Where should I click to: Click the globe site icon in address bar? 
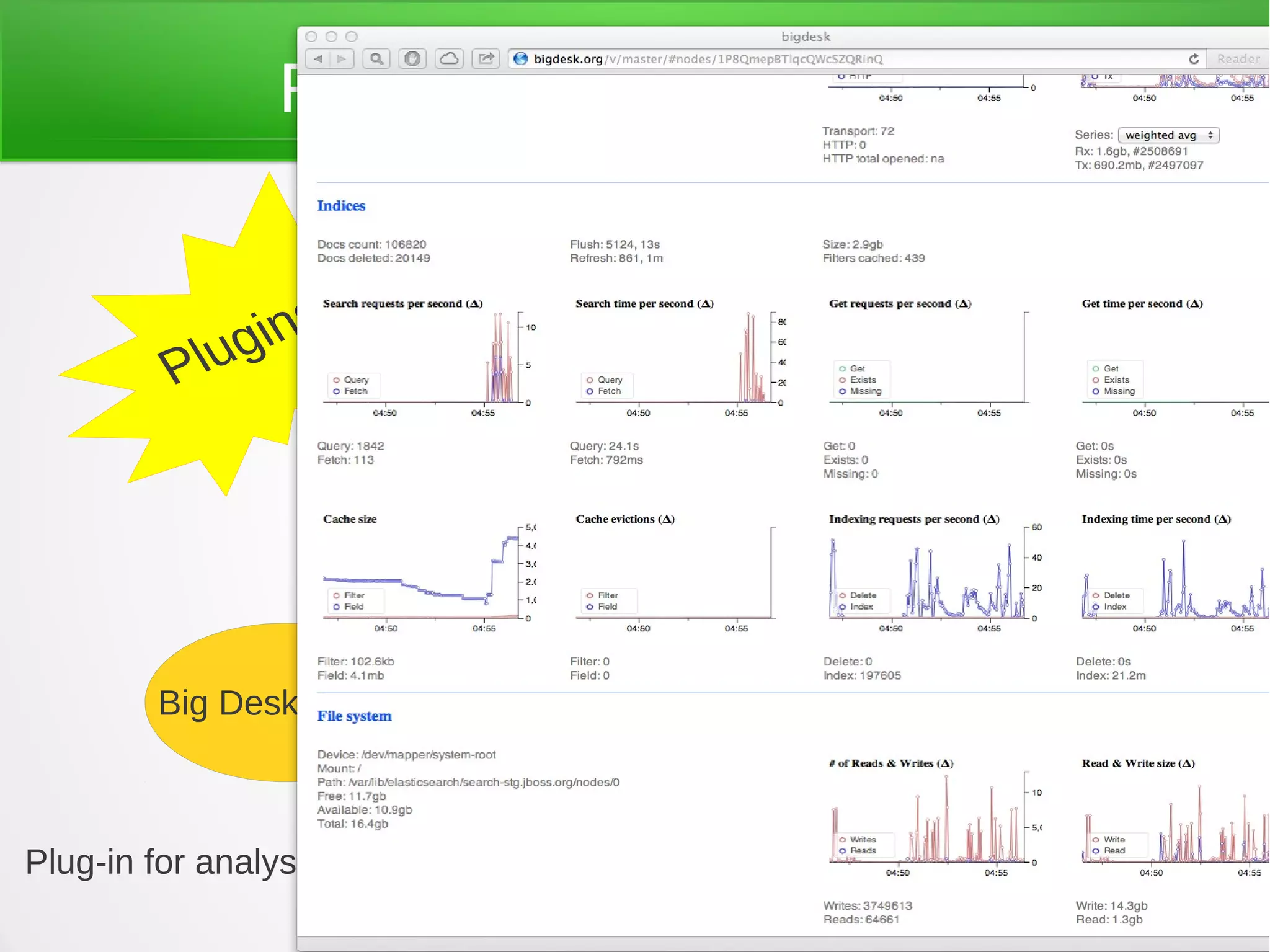(x=521, y=59)
